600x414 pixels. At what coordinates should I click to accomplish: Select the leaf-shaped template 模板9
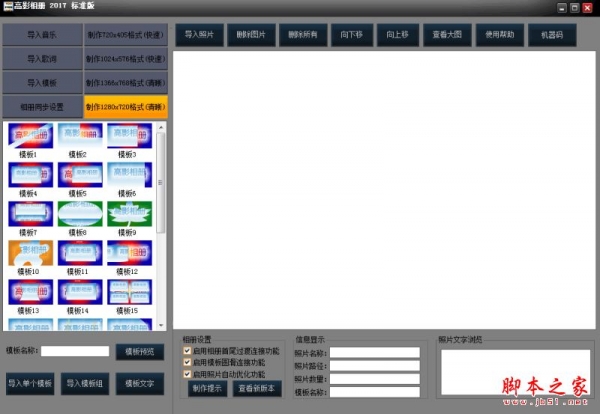point(129,214)
